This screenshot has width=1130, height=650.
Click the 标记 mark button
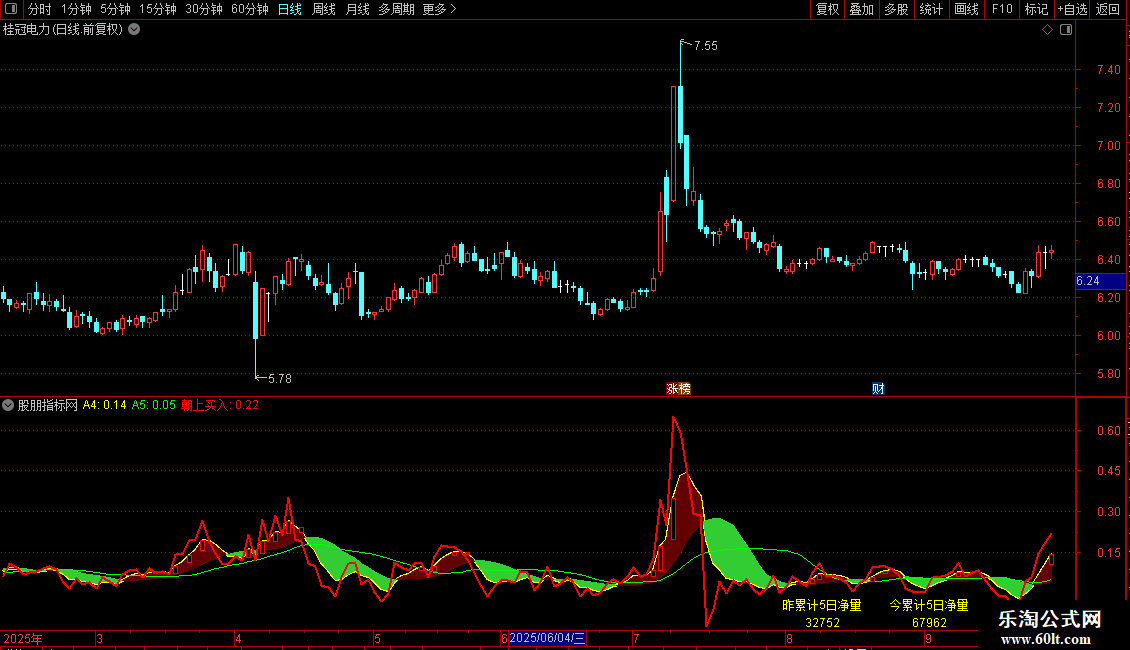click(x=1036, y=9)
